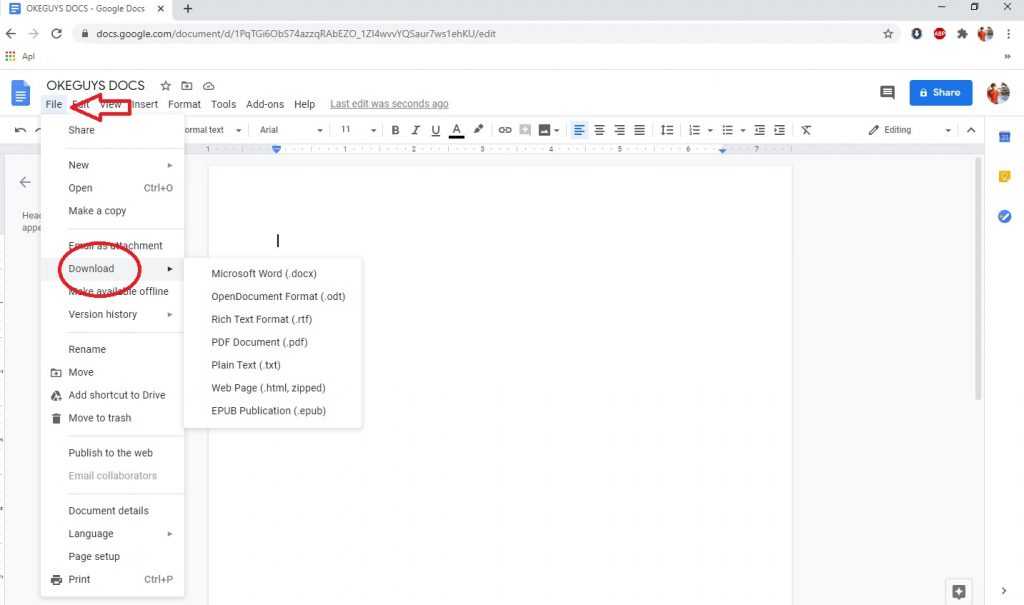Insert a numbered list
Screen dimensions: 1024x605
coord(694,130)
